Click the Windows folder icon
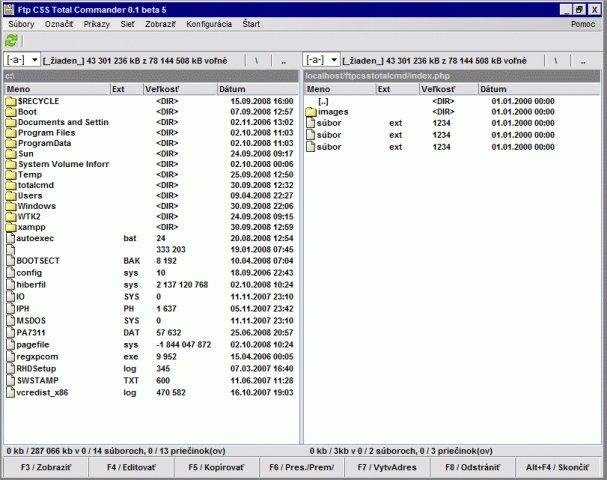Screen dimensions: 607x480 point(11,206)
